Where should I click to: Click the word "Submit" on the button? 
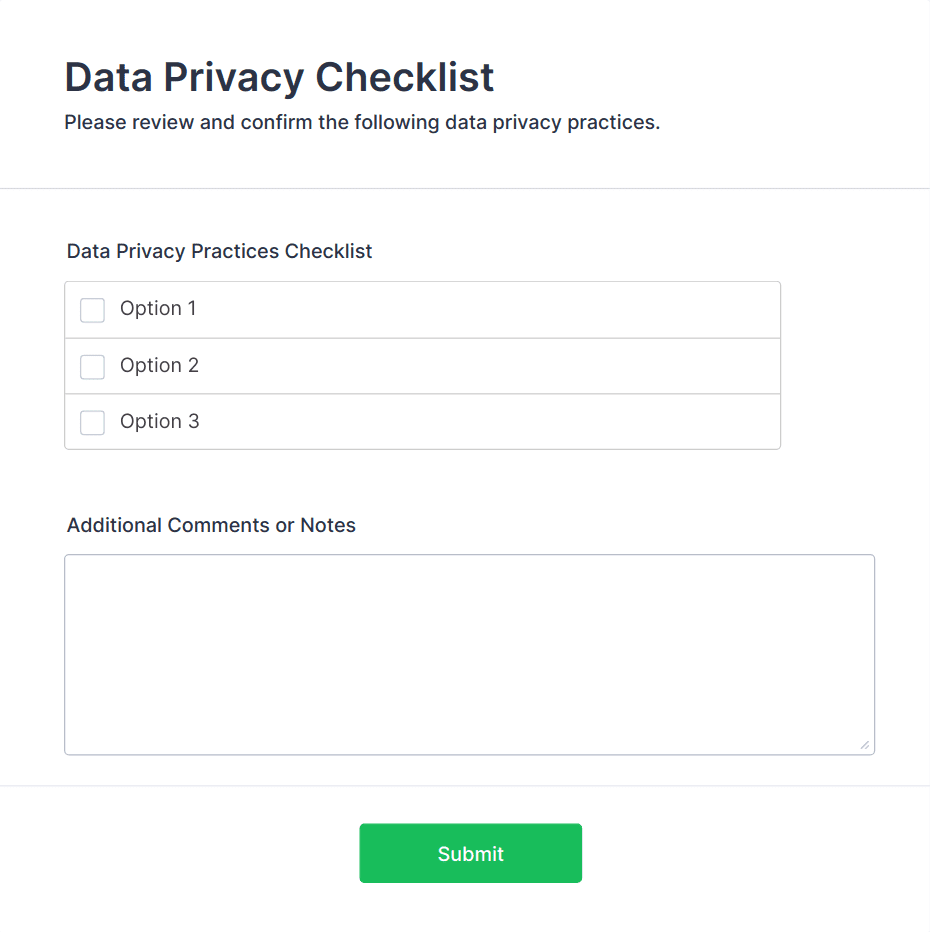click(470, 854)
